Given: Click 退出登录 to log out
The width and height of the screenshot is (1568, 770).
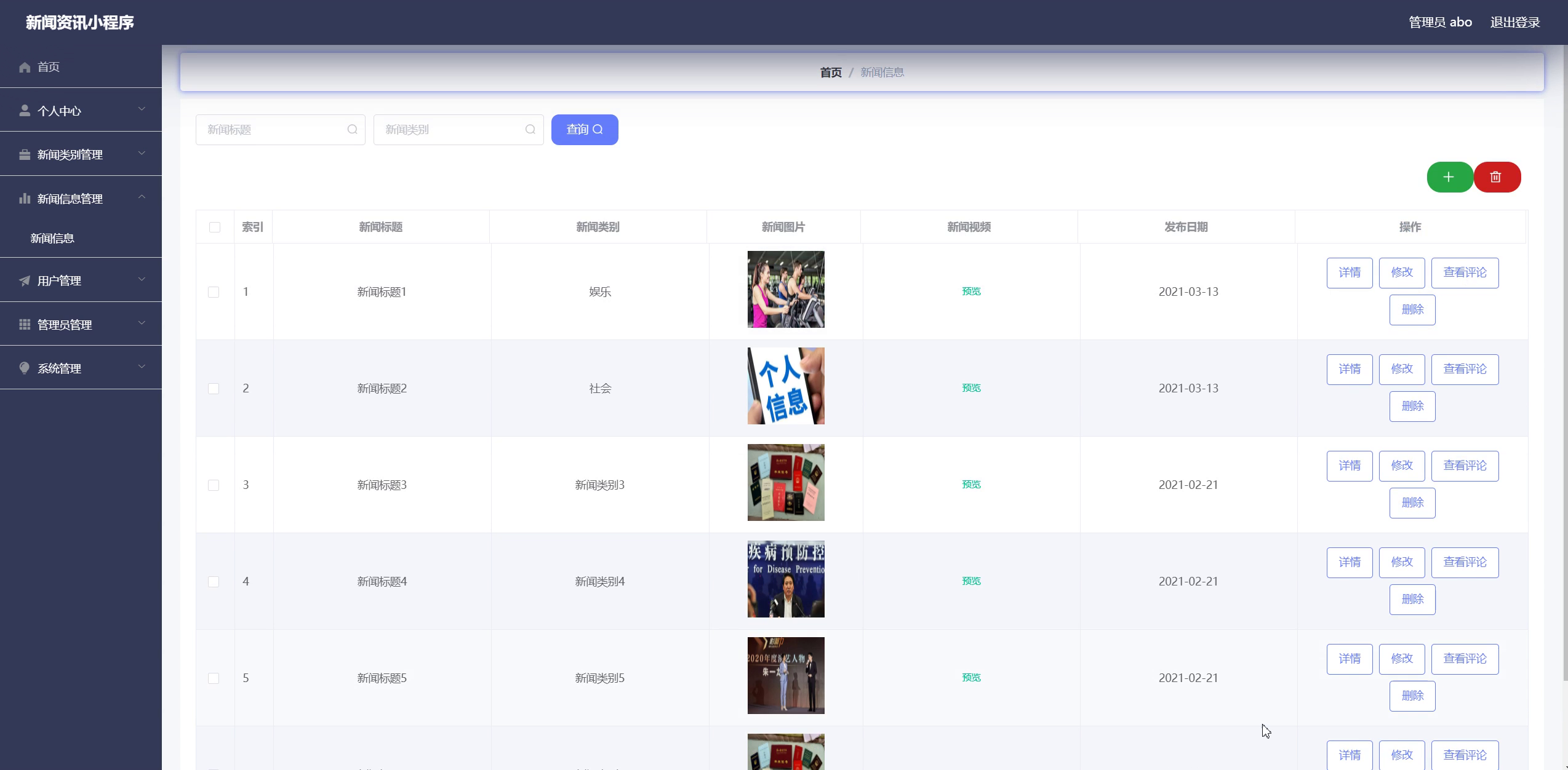Looking at the screenshot, I should pos(1515,22).
